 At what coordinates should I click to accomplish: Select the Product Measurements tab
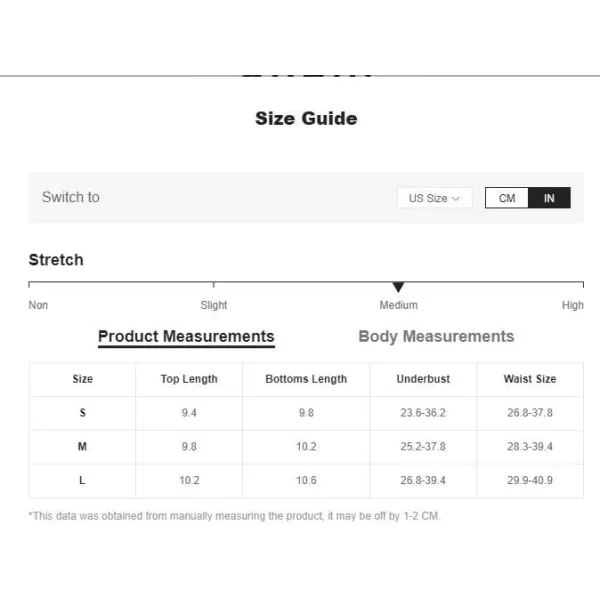(186, 337)
